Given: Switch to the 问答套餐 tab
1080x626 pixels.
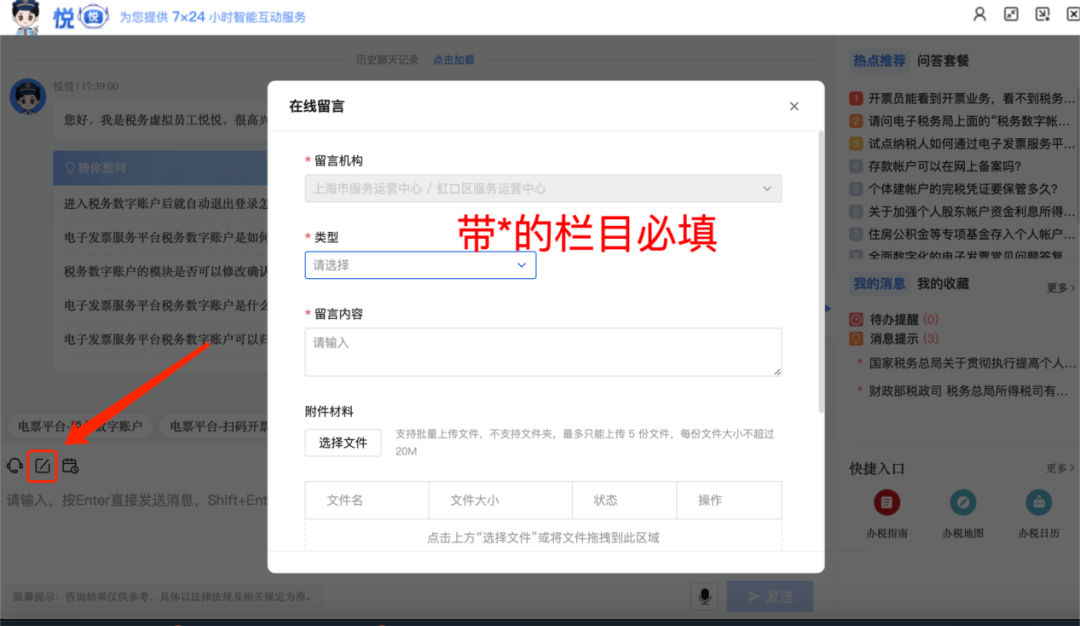Looking at the screenshot, I should click(x=943, y=61).
